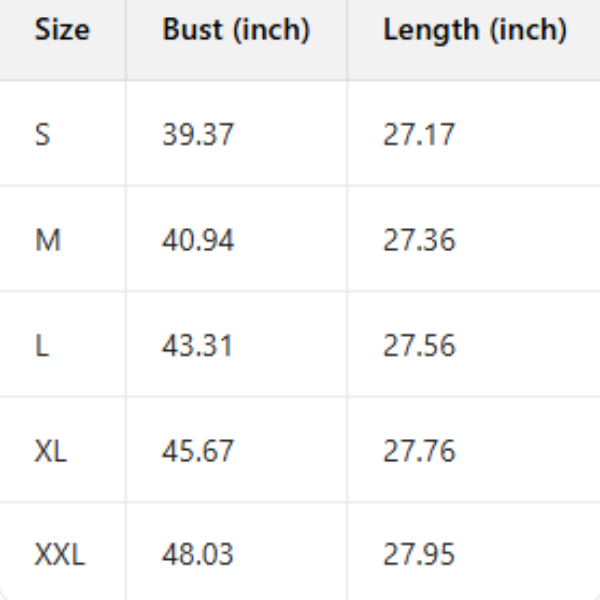
Task: Click the word Bust in the header
Action: pos(192,30)
